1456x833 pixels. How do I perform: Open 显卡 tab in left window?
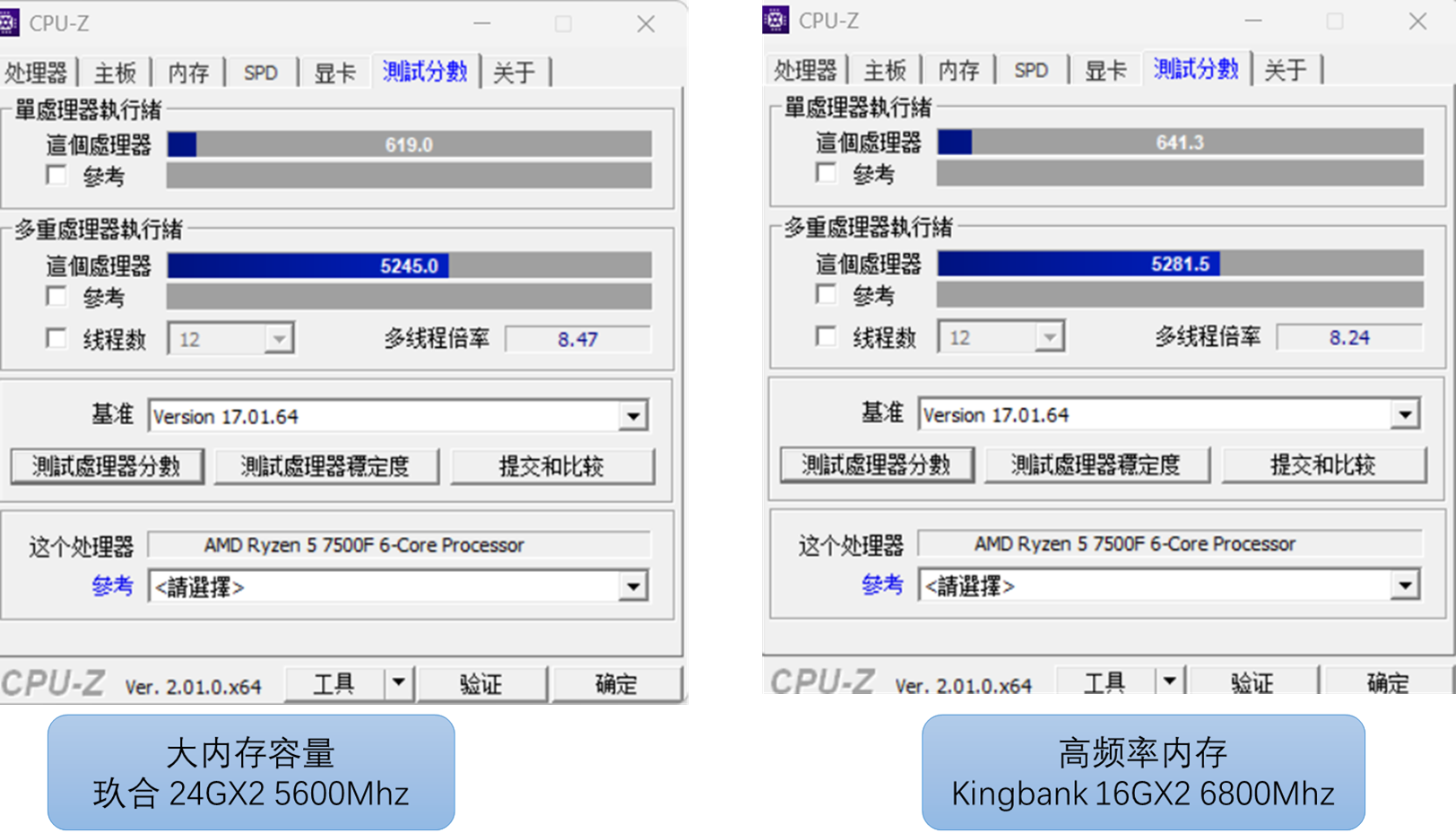click(334, 73)
